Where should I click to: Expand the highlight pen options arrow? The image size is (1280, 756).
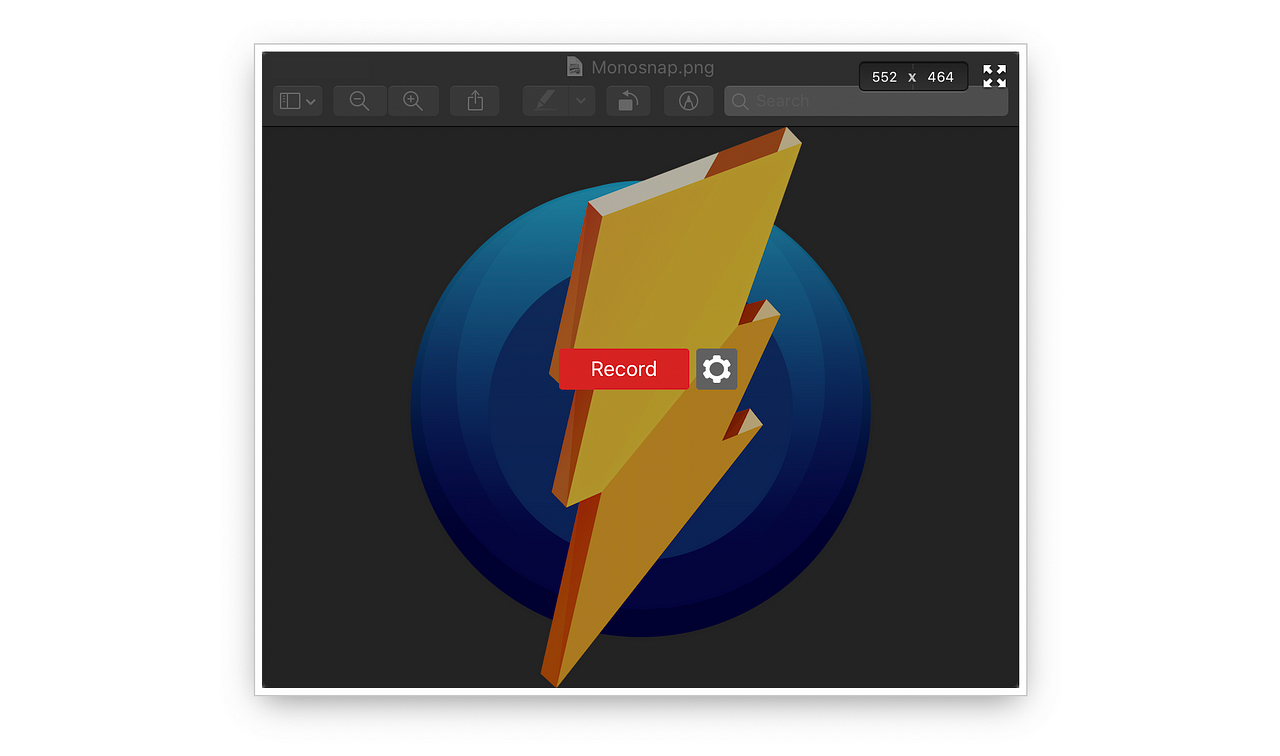coord(582,101)
